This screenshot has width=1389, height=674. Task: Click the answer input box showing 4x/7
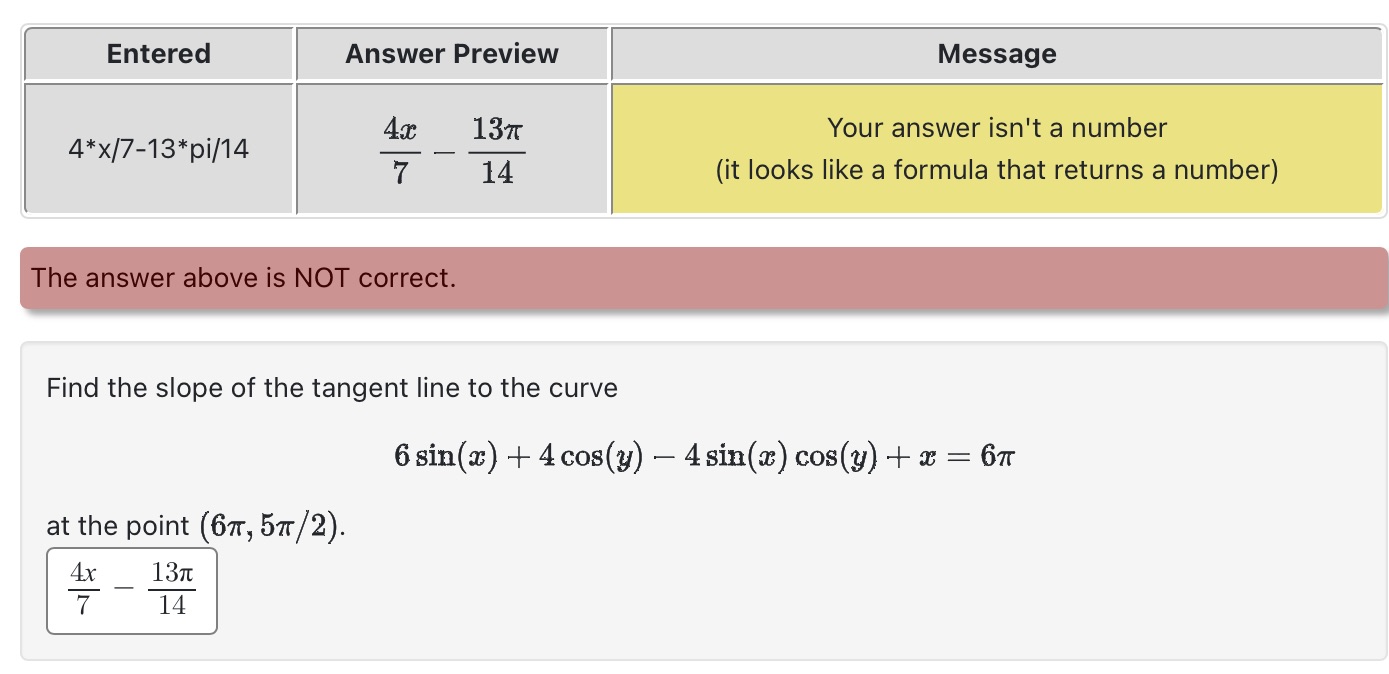pos(131,590)
